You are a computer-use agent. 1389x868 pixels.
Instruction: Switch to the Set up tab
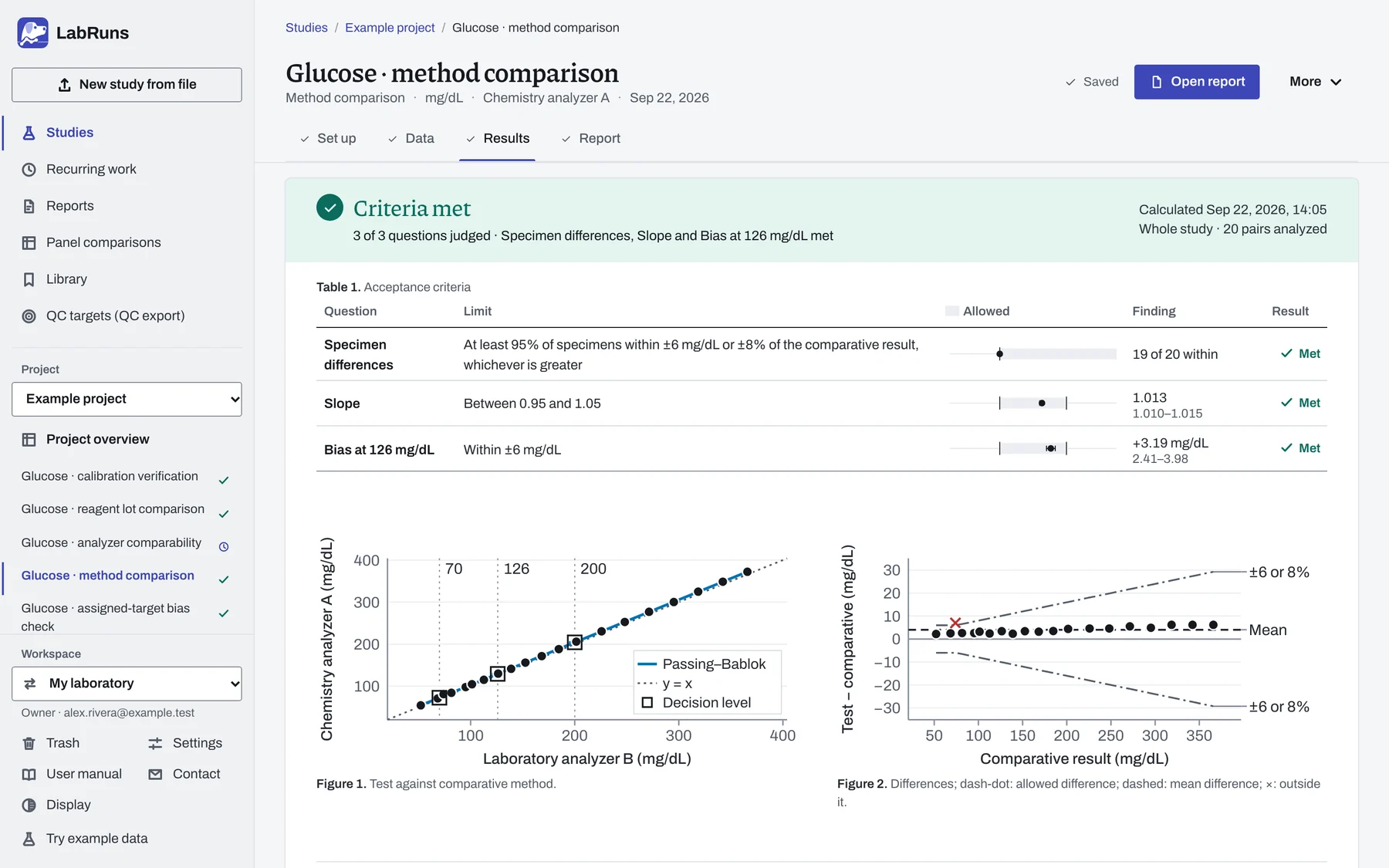(328, 139)
